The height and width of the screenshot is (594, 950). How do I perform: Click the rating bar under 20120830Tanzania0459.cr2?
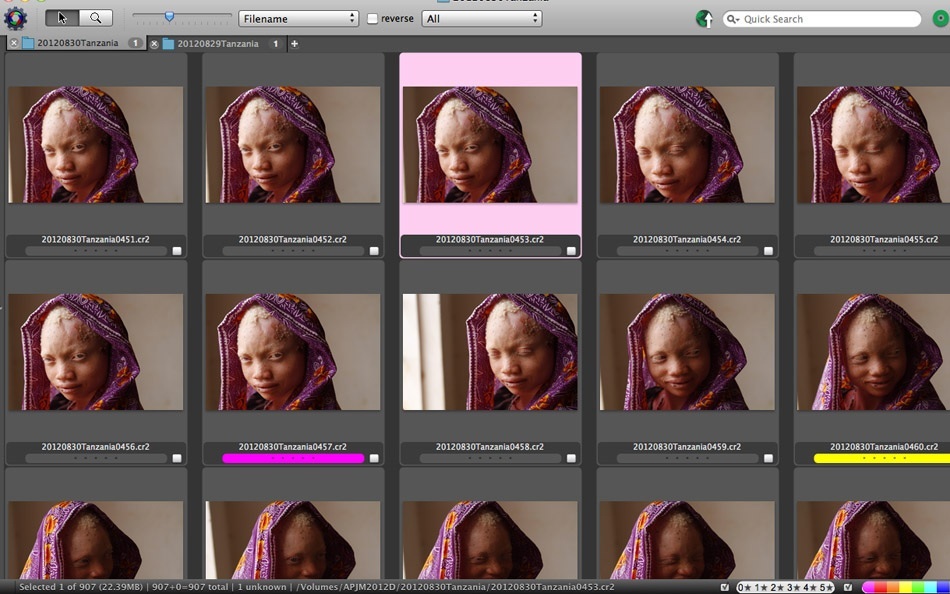[x=688, y=458]
